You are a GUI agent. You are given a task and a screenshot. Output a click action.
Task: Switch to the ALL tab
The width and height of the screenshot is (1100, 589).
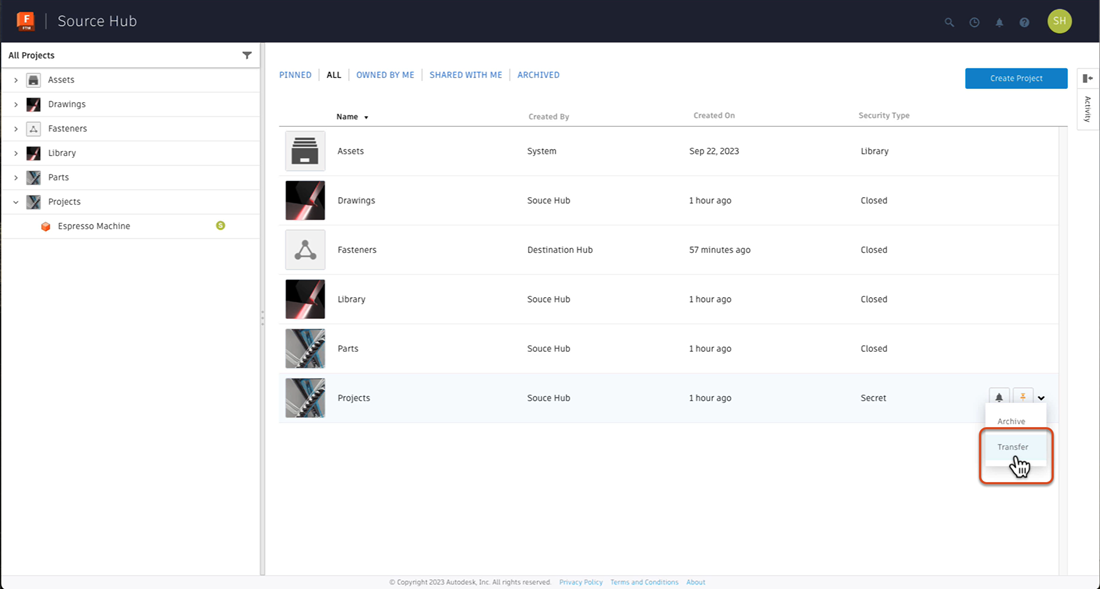coord(334,75)
